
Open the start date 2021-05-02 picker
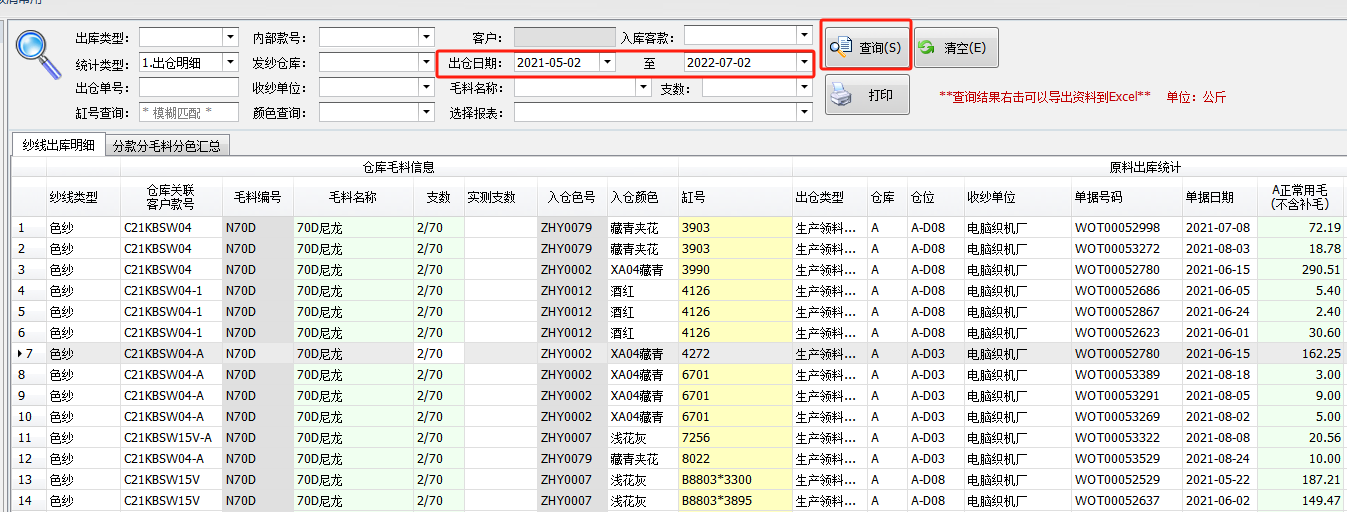tap(607, 62)
